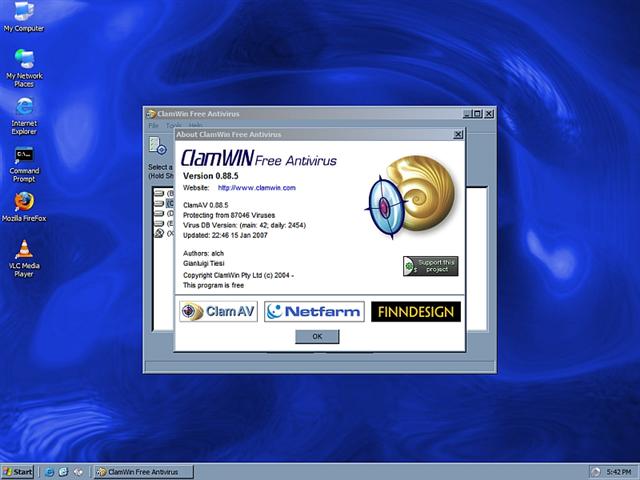
Task: Click the second Quick Launch browser icon
Action: pos(63,472)
